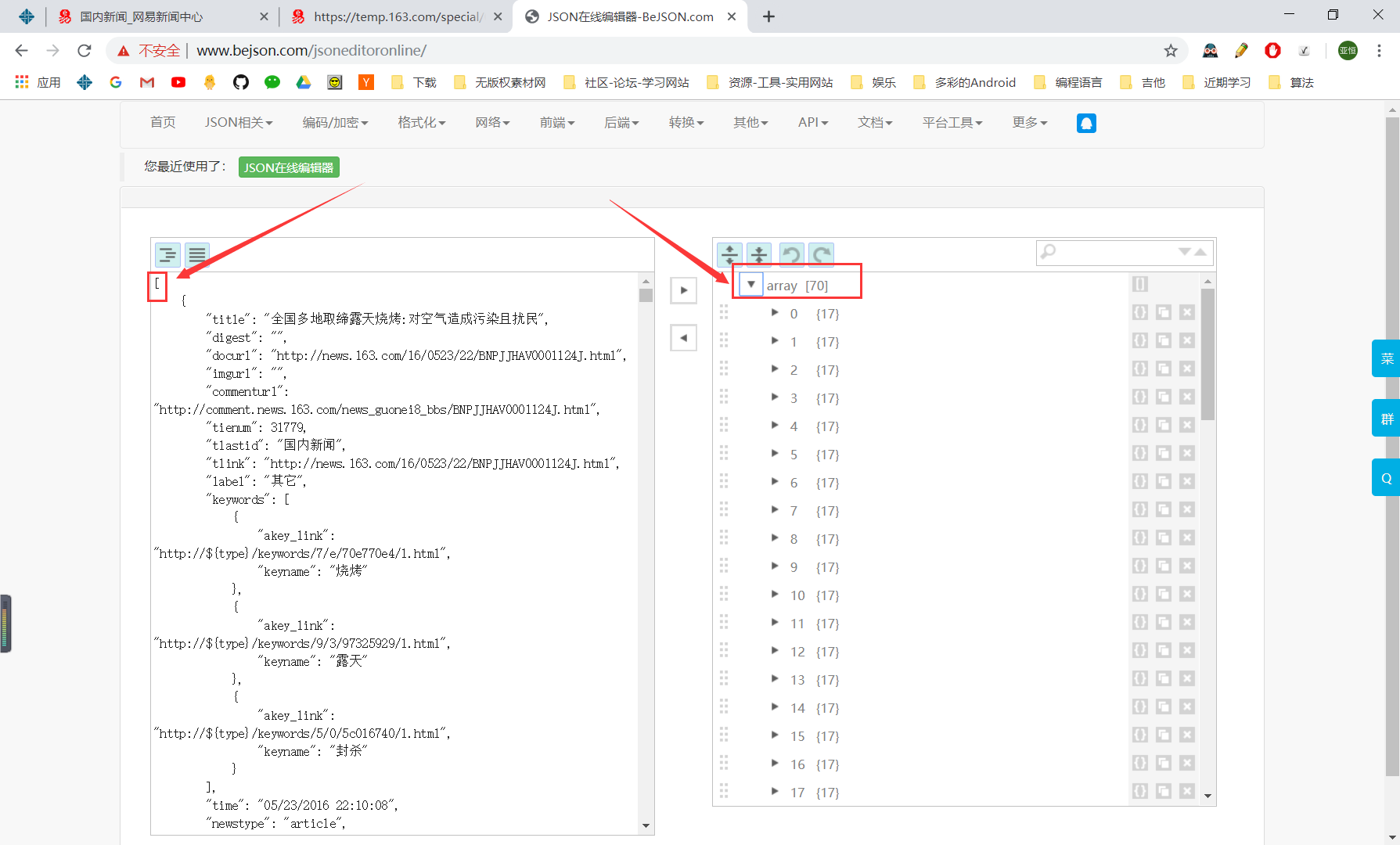Open the 格式化 dropdown menu
Screen dimensions: 1400x845
click(x=422, y=123)
